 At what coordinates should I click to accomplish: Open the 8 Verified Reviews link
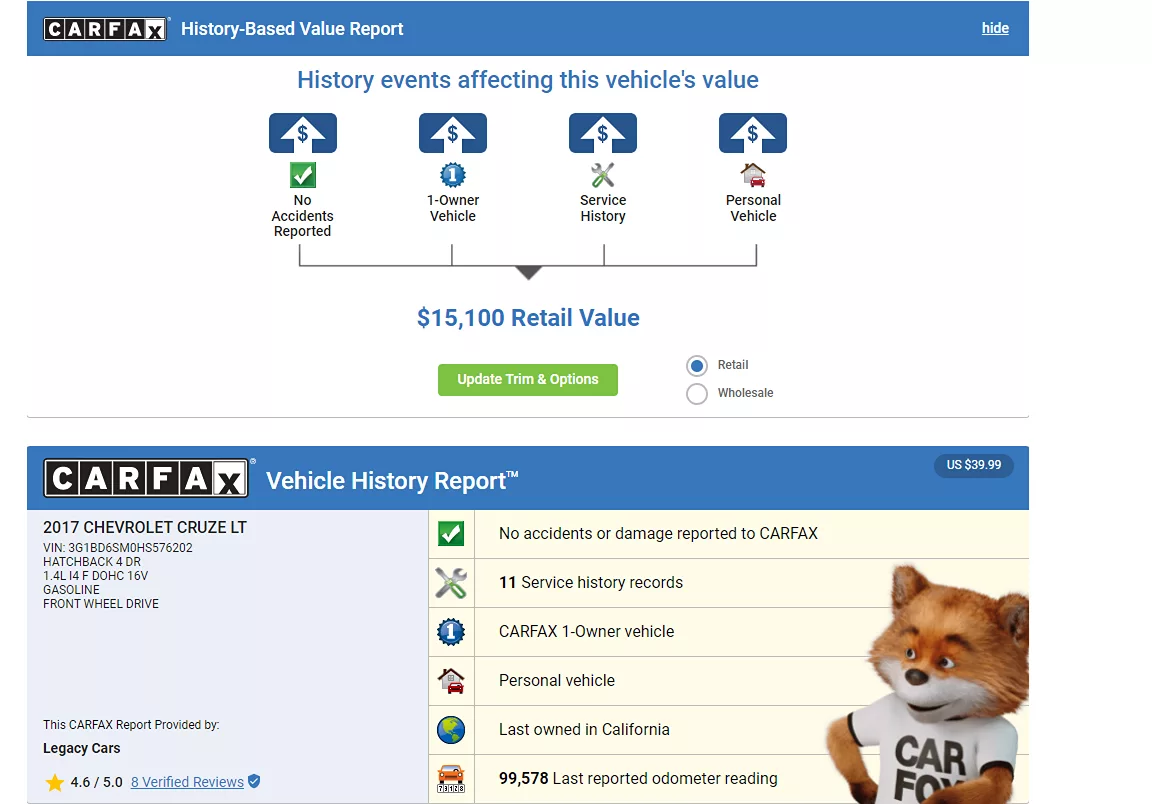click(x=187, y=782)
